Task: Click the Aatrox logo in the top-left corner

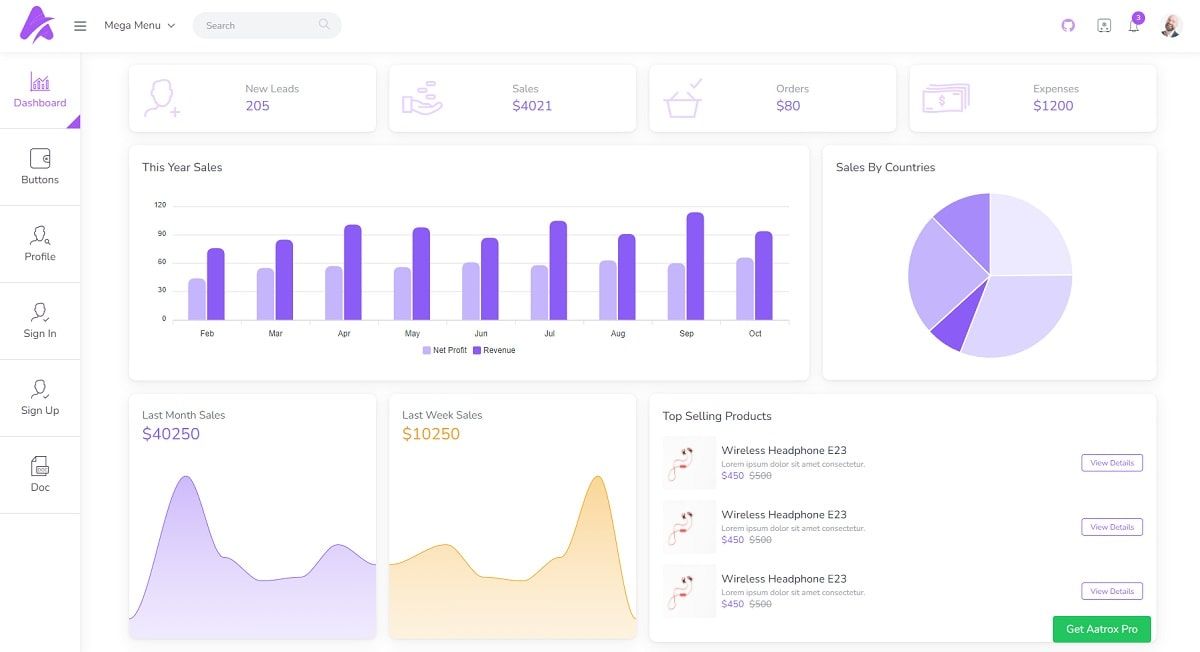Action: point(36,24)
